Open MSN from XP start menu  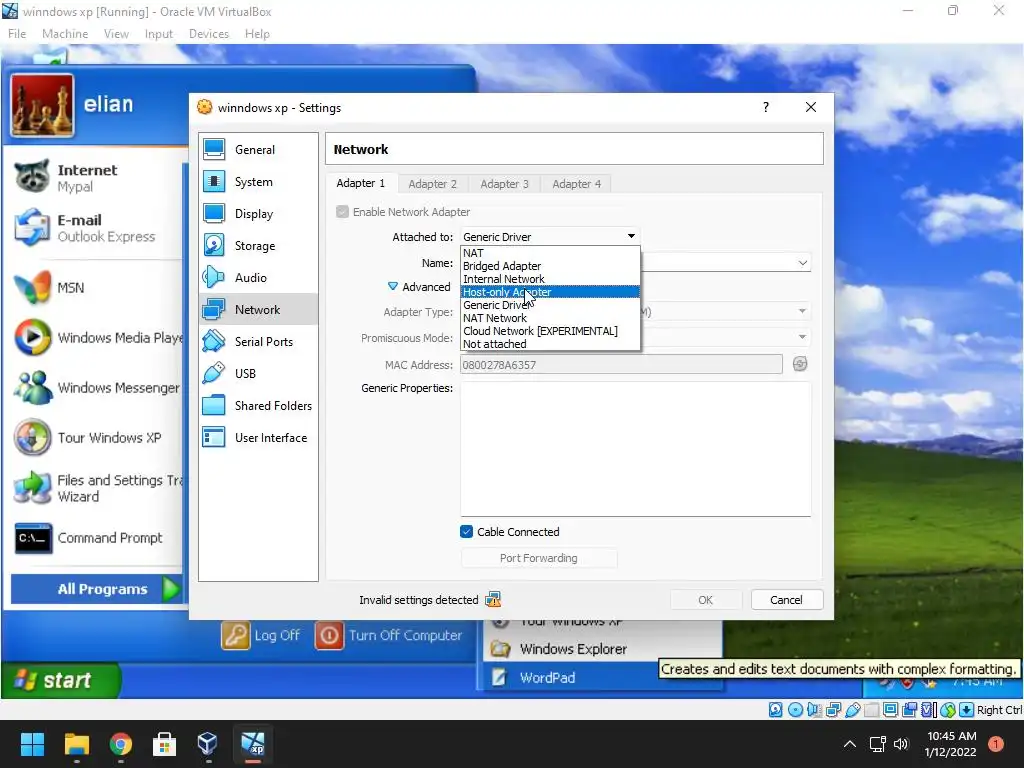click(50, 288)
